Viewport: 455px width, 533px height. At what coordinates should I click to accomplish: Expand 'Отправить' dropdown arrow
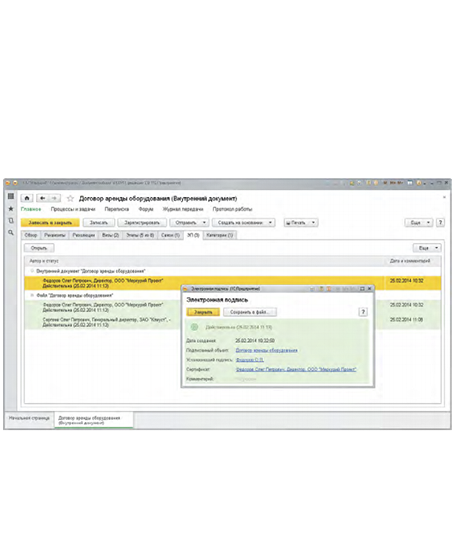click(204, 223)
